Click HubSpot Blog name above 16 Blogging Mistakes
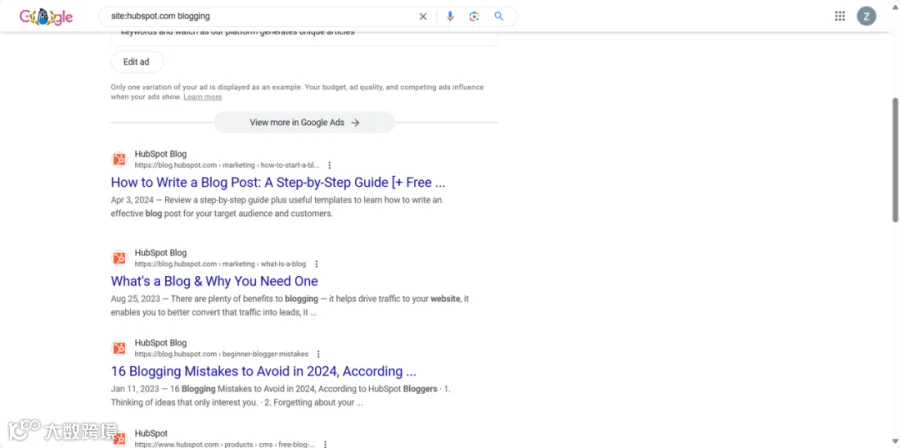The image size is (900, 448). pyautogui.click(x=161, y=342)
